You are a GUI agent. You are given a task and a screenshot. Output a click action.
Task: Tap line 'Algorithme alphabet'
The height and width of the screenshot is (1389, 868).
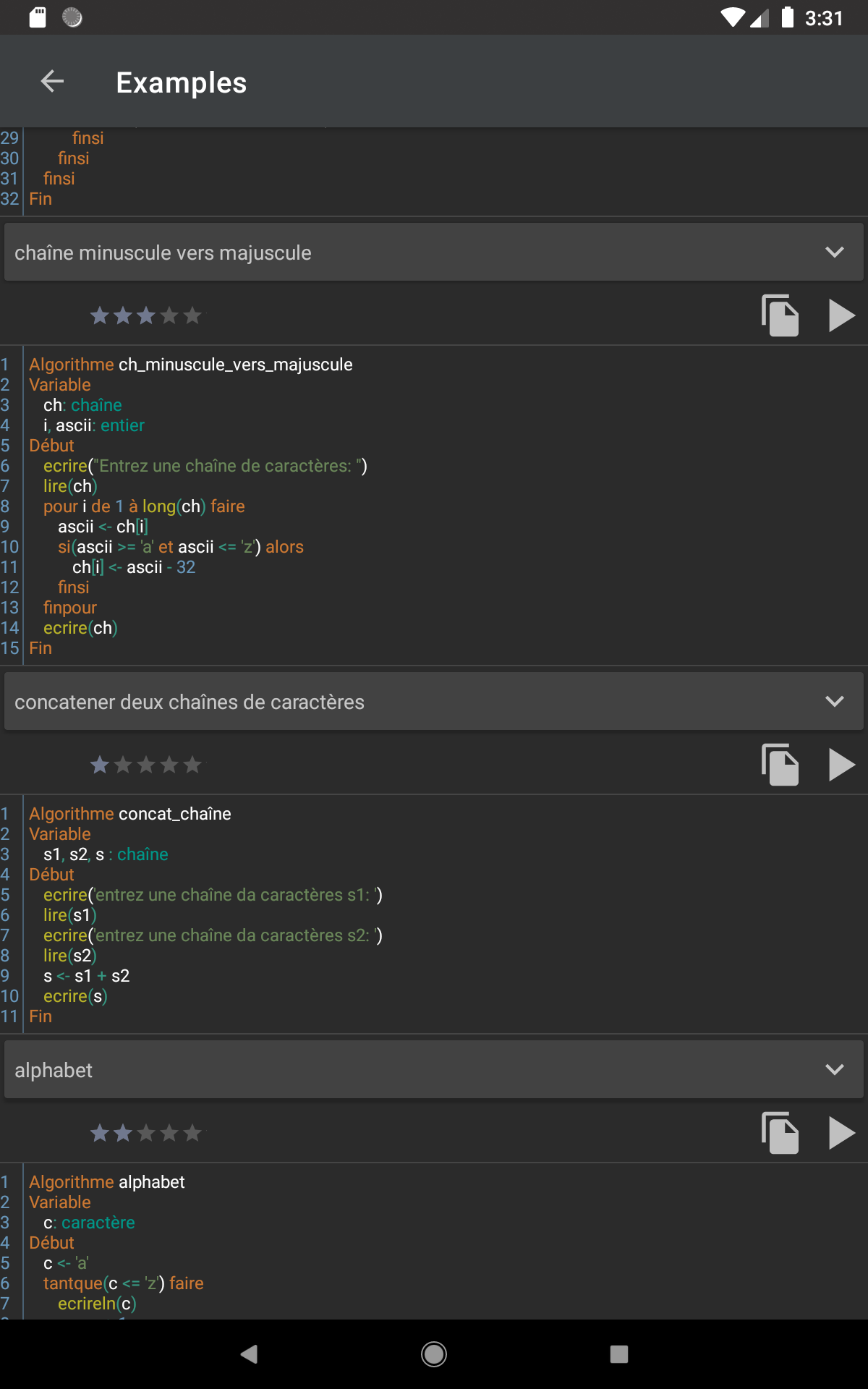(107, 1182)
